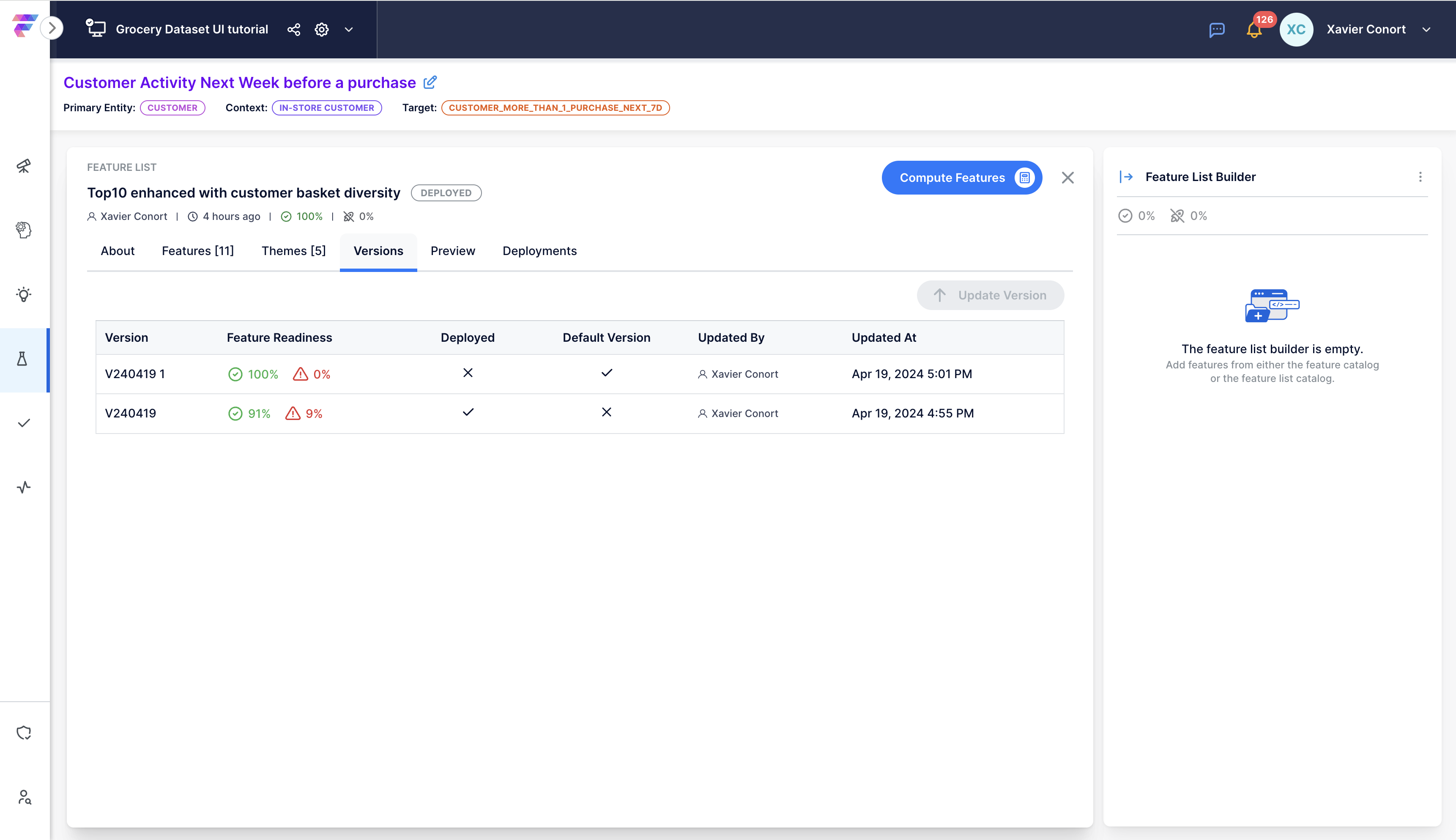
Task: Click the Customer Activity Next Week title
Action: pos(239,82)
